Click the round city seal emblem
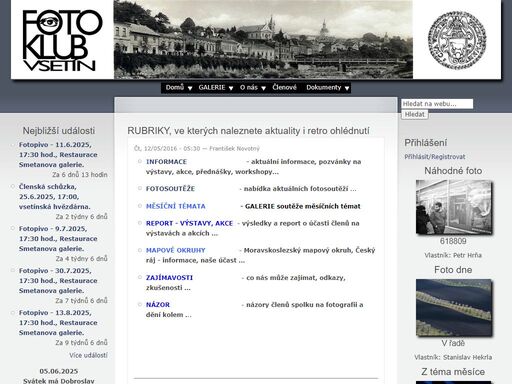Viewport: 512px width, 384px height. [x=457, y=40]
